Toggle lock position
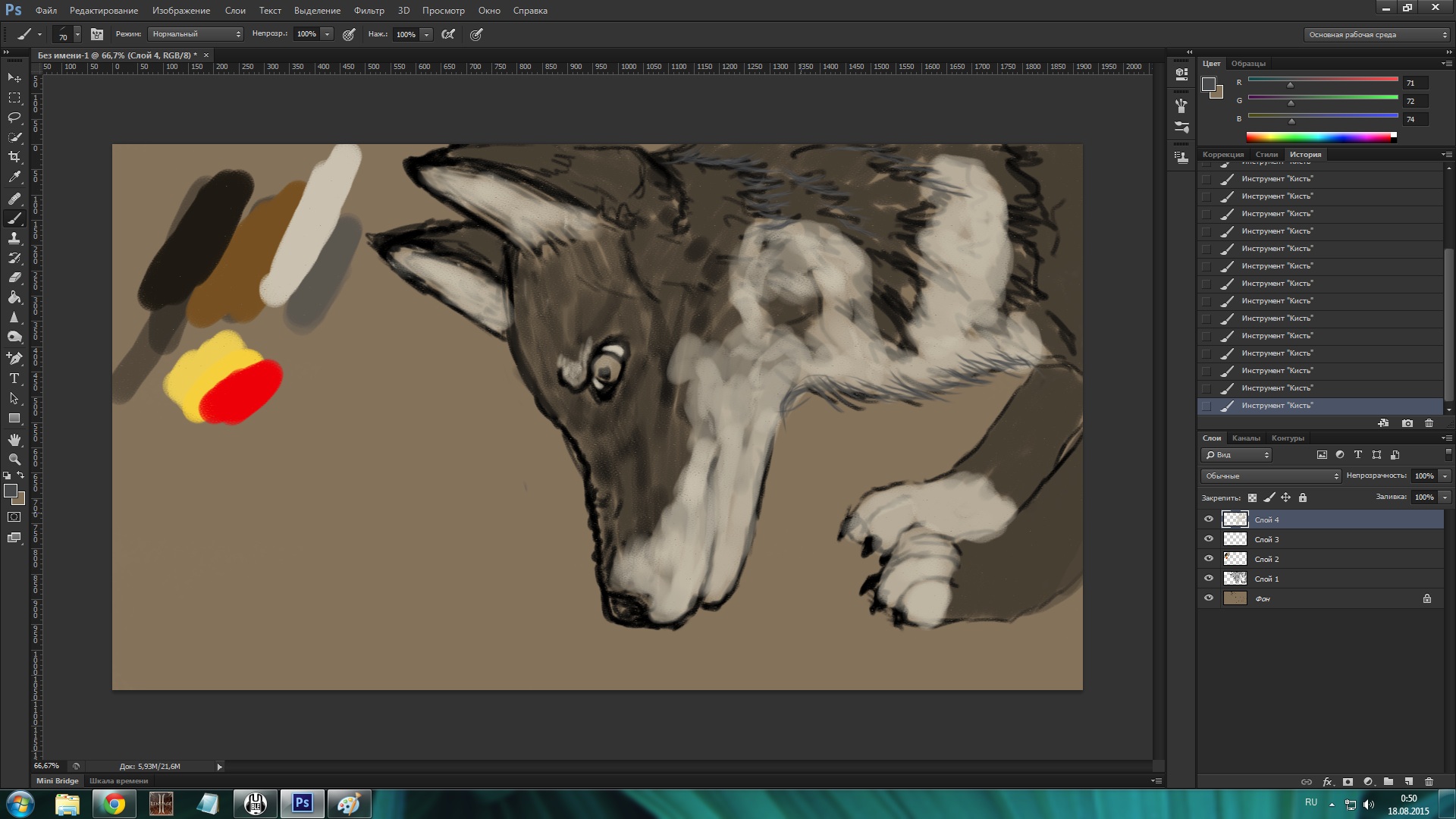The width and height of the screenshot is (1456, 819). [1285, 498]
